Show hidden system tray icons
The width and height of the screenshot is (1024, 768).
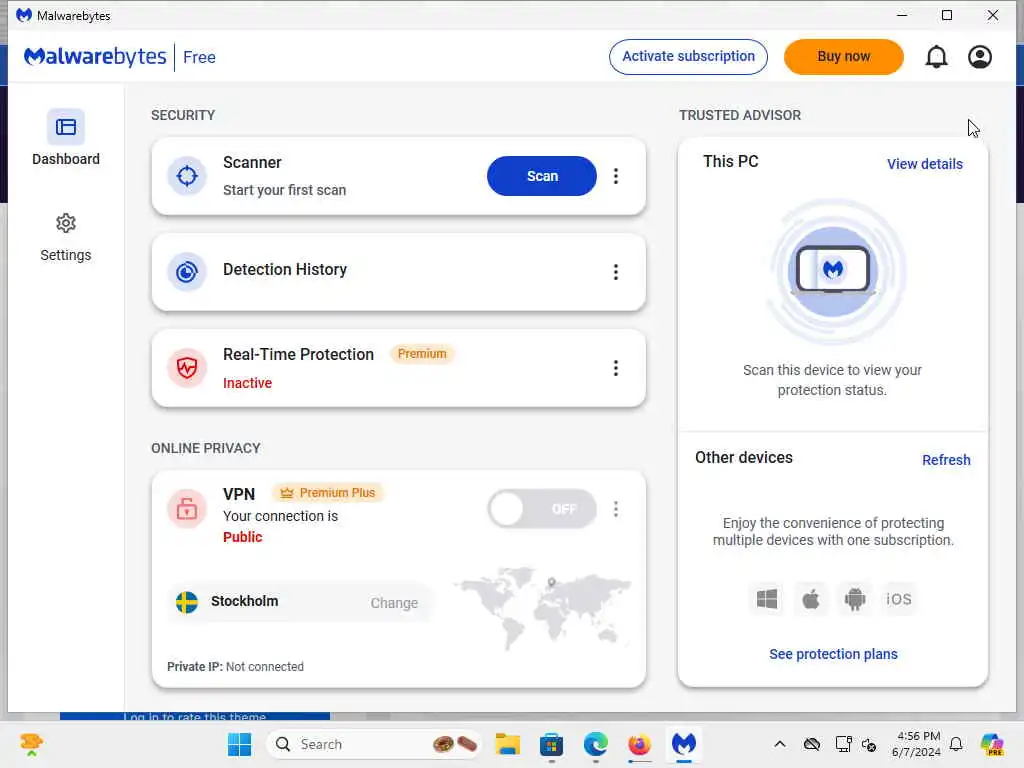[x=780, y=744]
